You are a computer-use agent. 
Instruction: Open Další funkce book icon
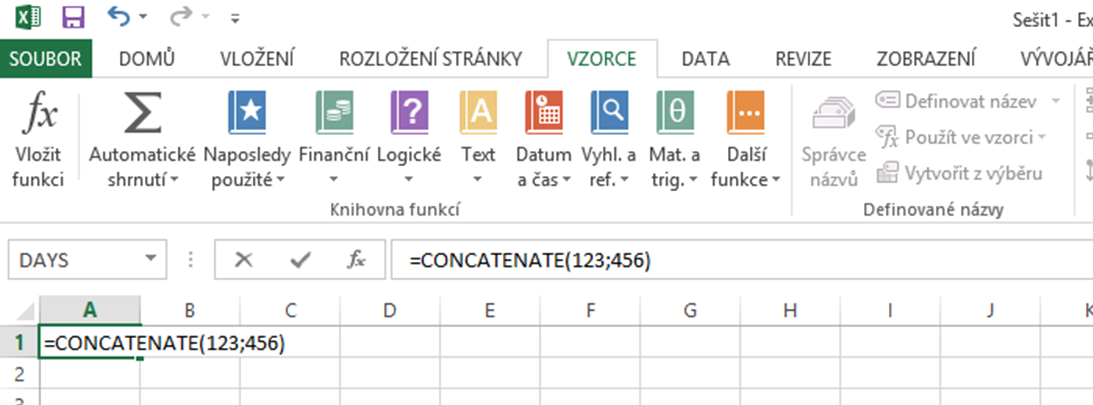(745, 113)
